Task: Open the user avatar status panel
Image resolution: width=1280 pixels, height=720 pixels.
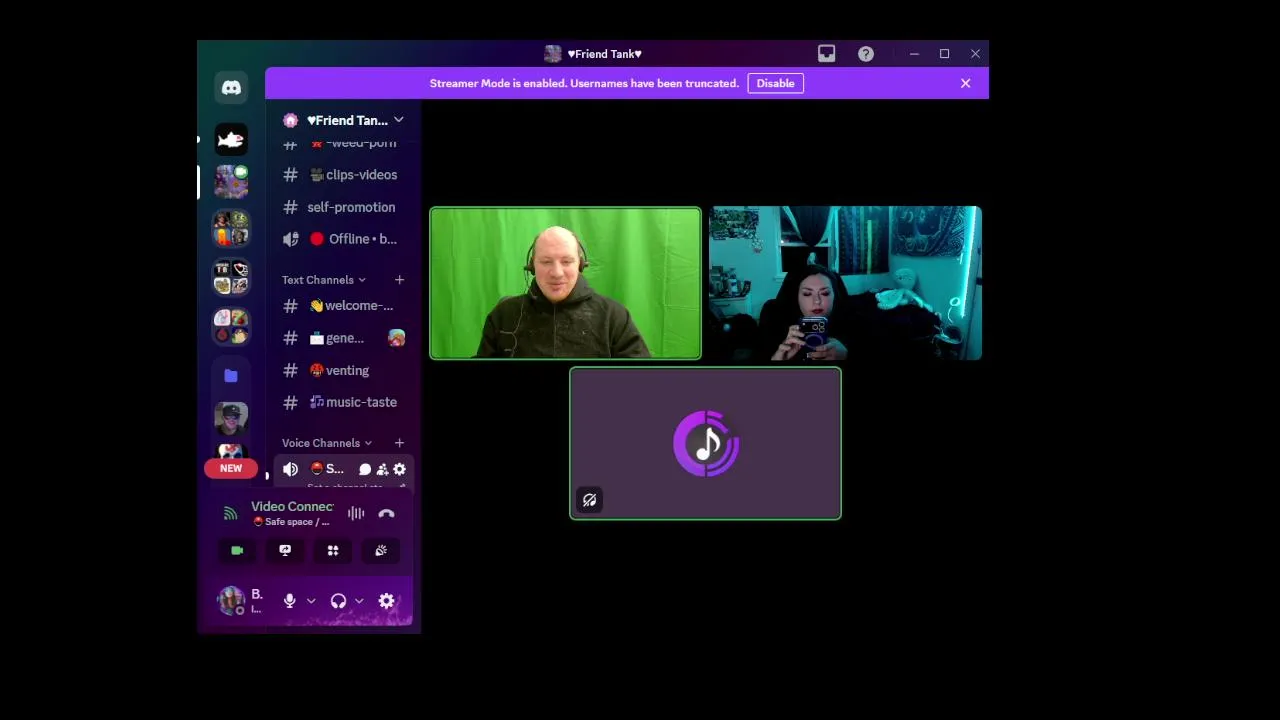Action: (x=232, y=601)
